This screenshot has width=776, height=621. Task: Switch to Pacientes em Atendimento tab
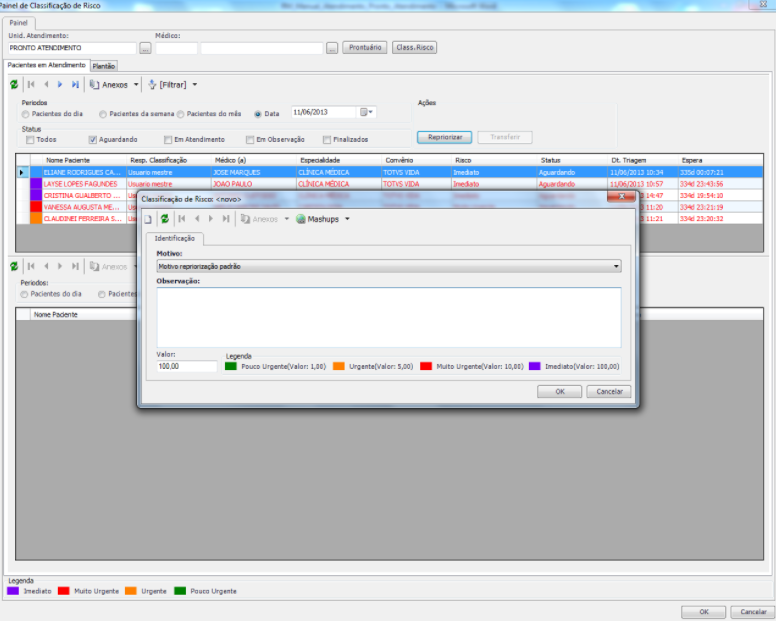pyautogui.click(x=47, y=65)
